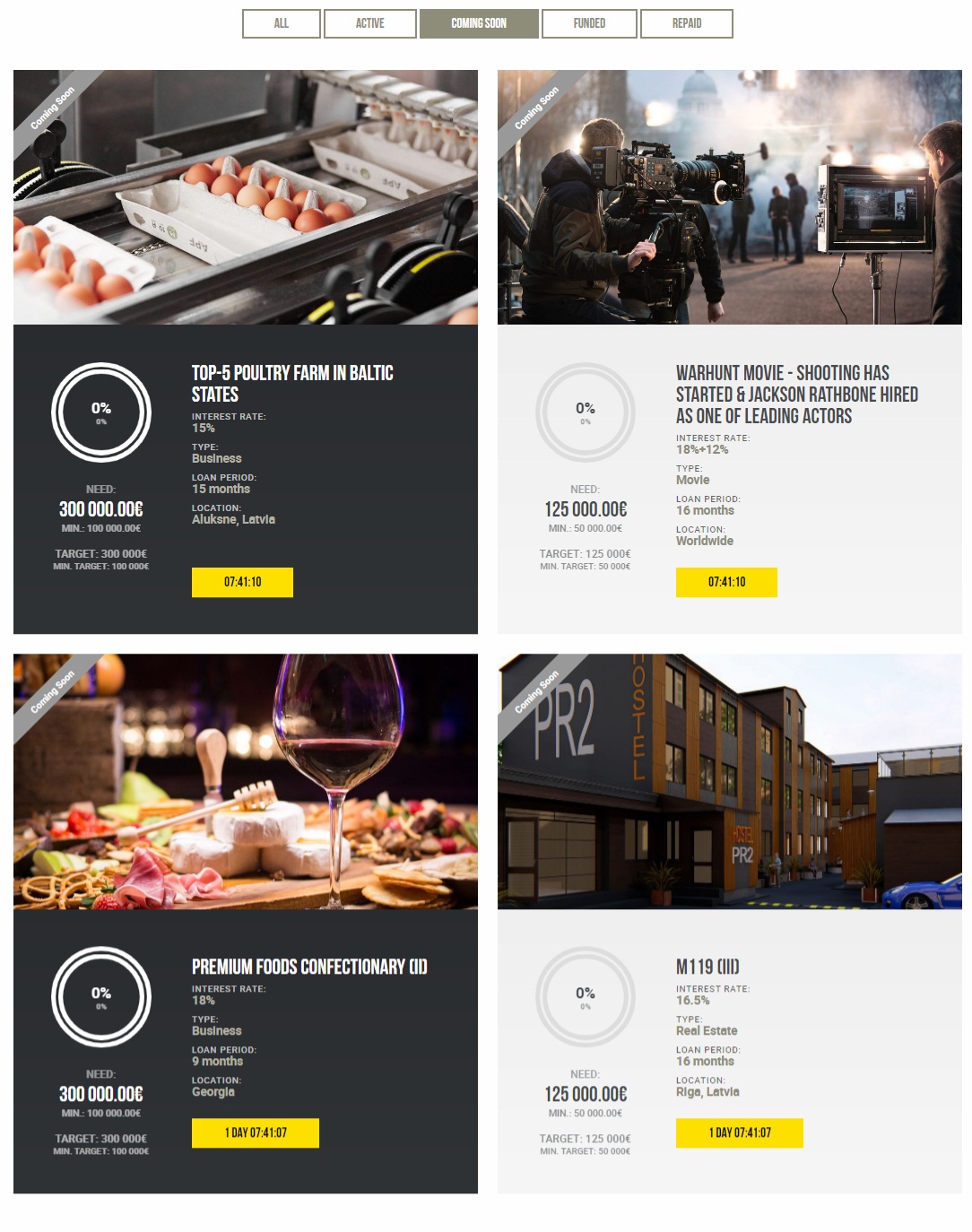Select the ALL filter tab
The image size is (972, 1232).
tap(282, 23)
